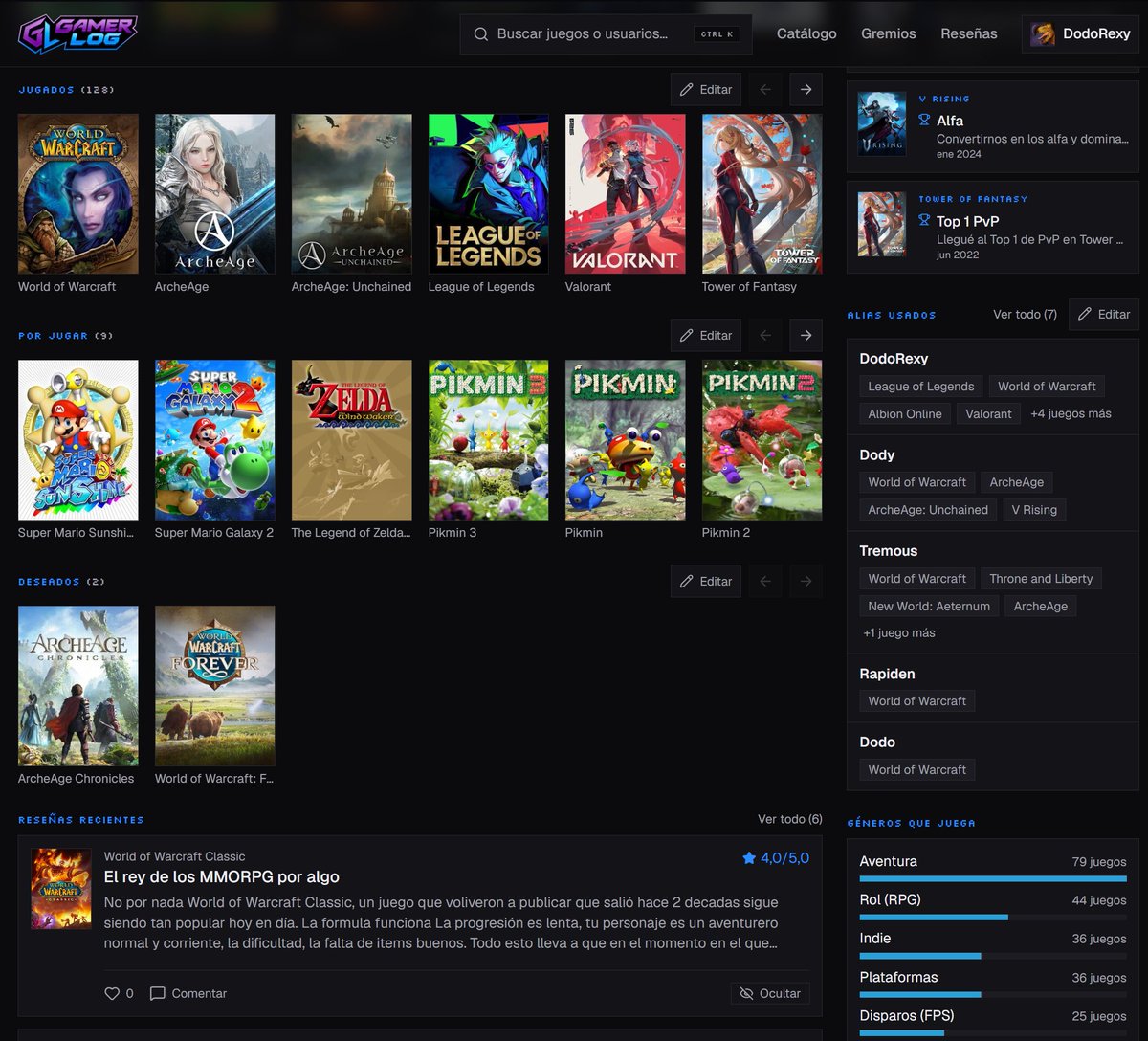Click Albion Online tag under DodoRexy
This screenshot has height=1041, width=1148.
905,413
